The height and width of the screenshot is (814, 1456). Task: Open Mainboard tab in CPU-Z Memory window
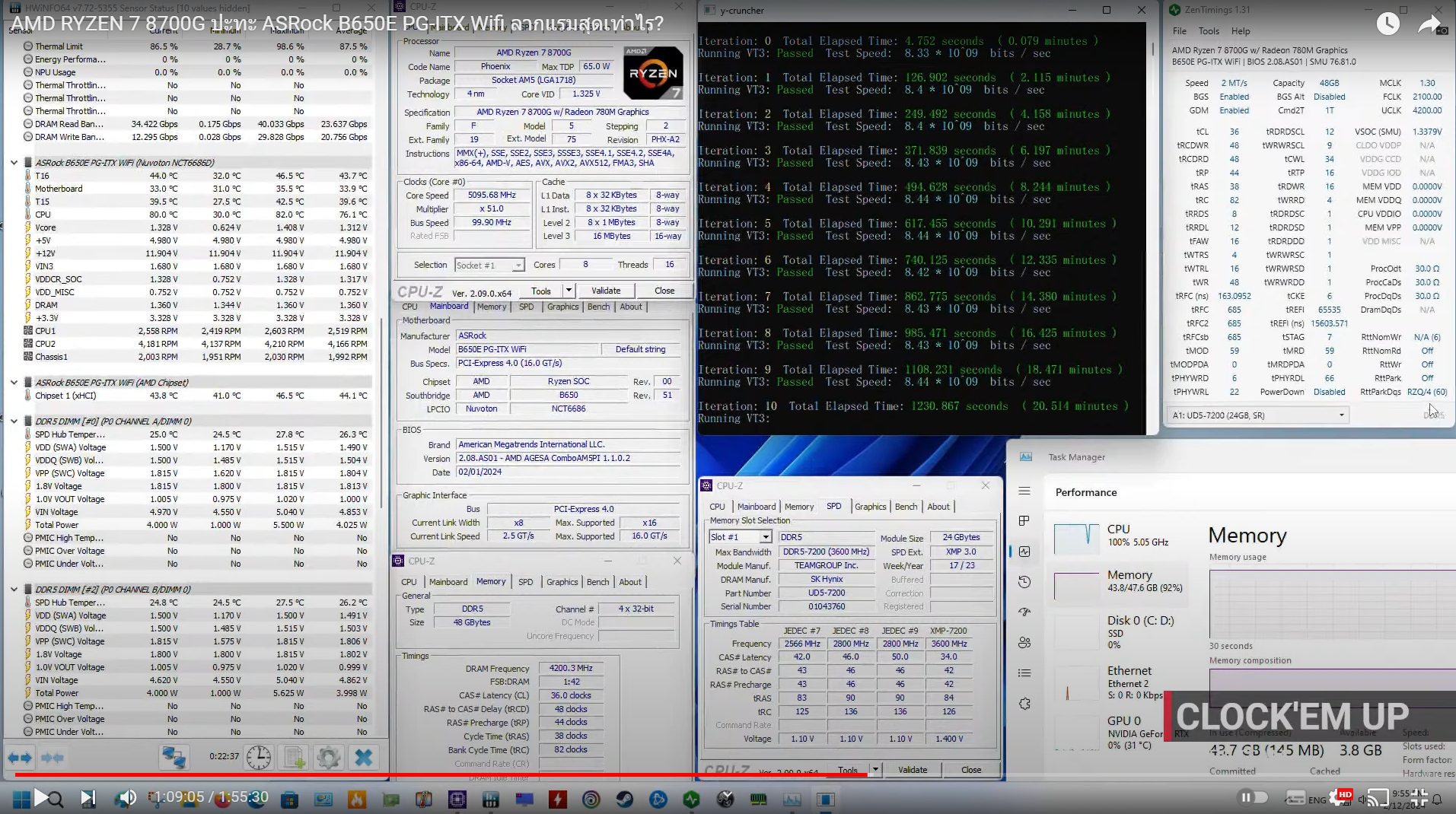(x=448, y=582)
